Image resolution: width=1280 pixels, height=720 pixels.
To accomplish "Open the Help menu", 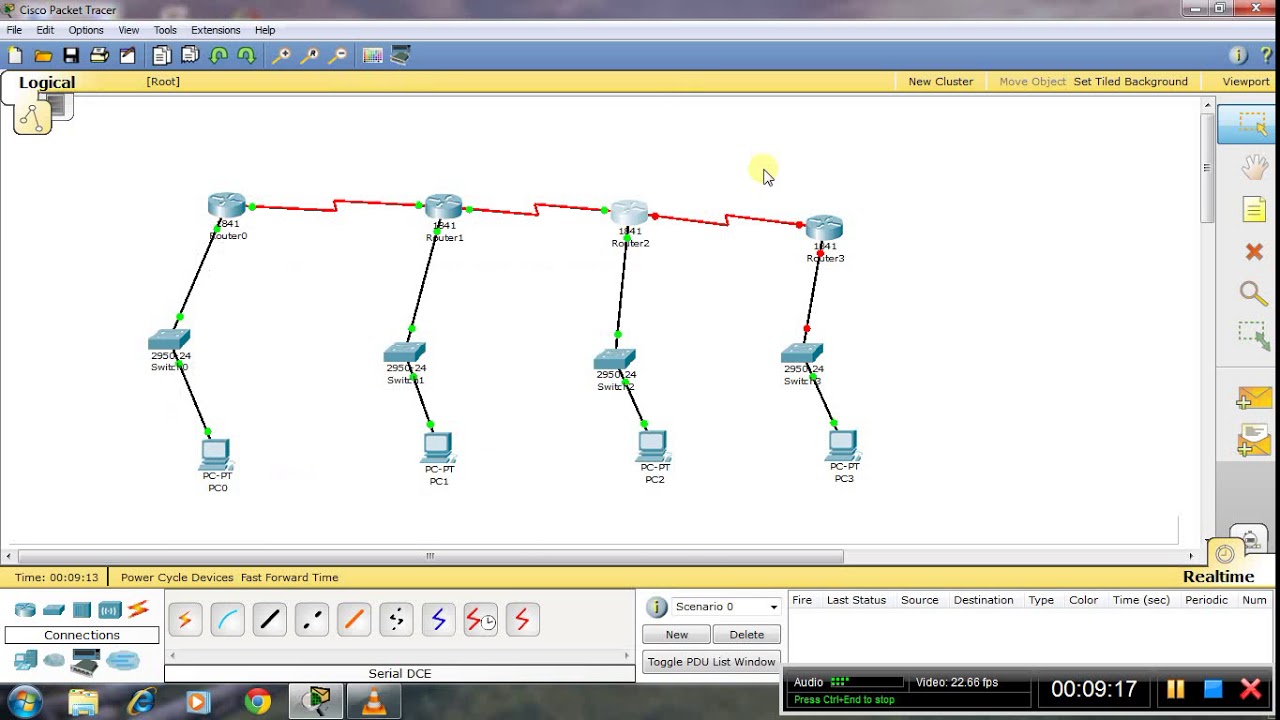I will (265, 30).
